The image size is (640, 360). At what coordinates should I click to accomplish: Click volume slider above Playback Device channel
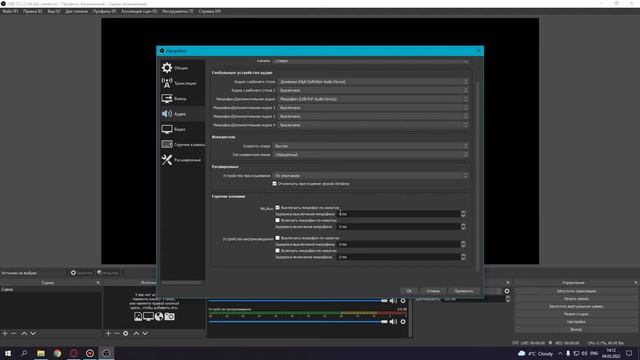[298, 301]
